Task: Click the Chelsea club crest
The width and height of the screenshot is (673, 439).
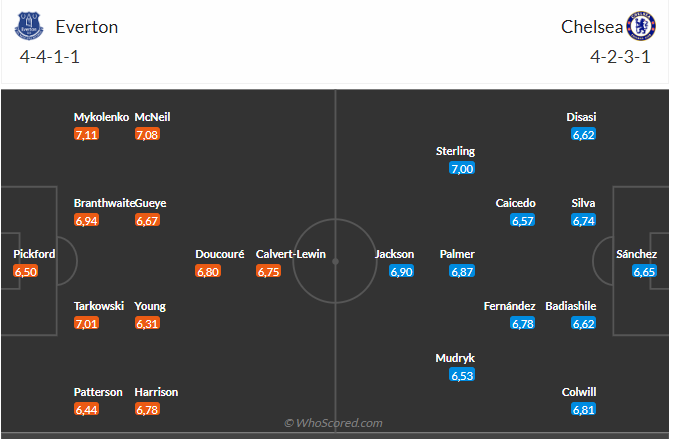Action: tap(641, 26)
